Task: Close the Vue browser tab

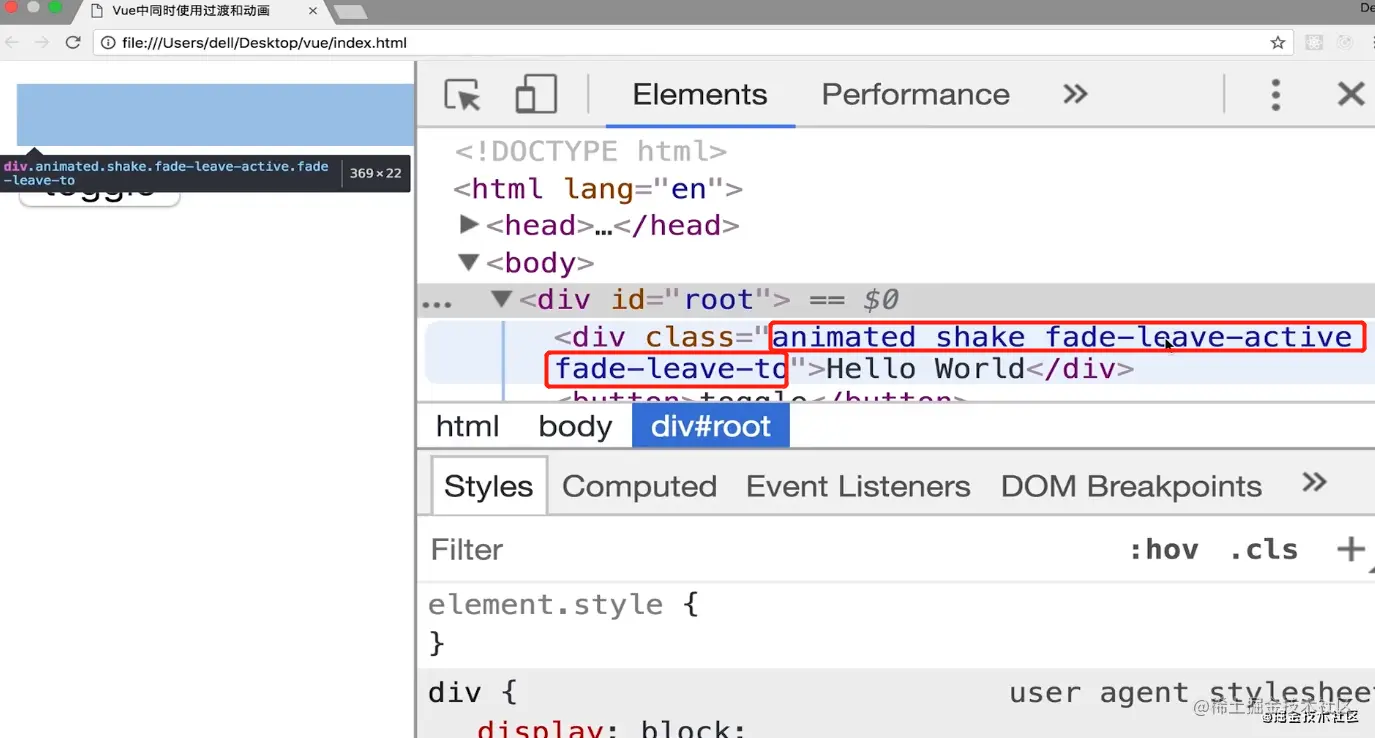Action: tap(312, 11)
